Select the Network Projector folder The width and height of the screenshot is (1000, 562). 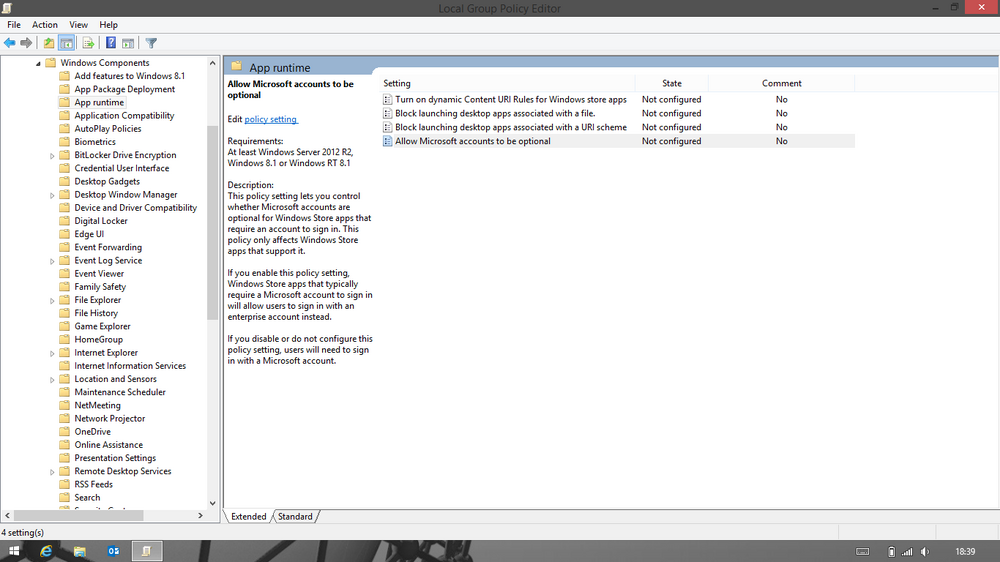pyautogui.click(x=109, y=419)
